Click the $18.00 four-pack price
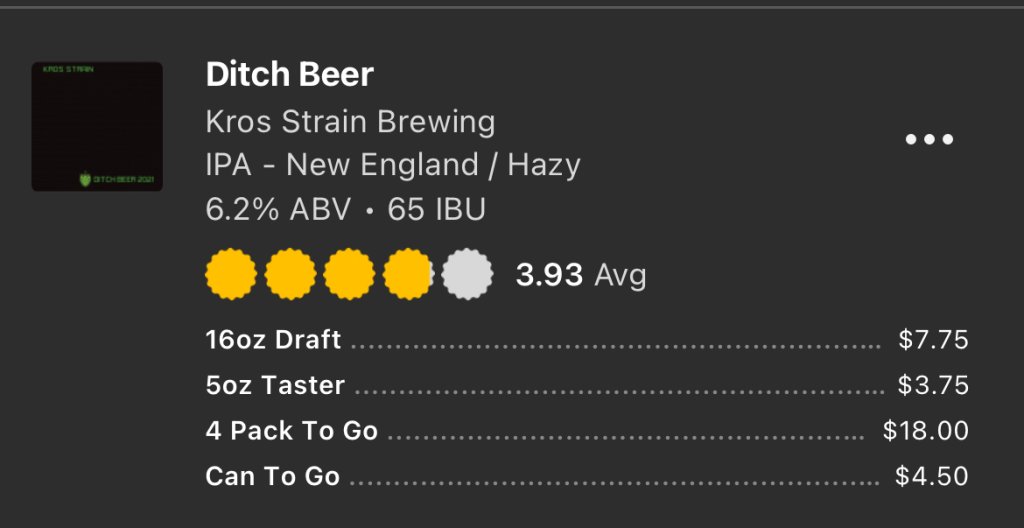Viewport: 1024px width, 528px height. coord(925,431)
